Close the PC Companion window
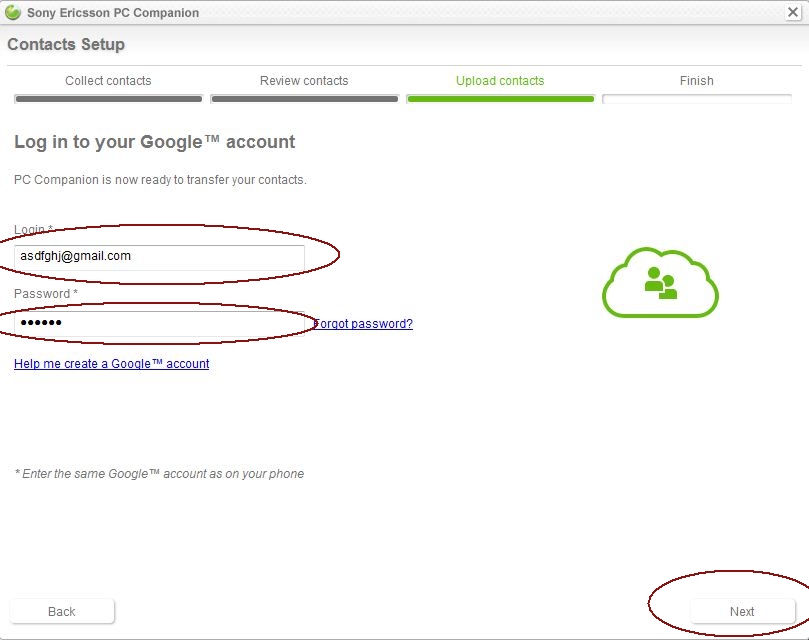 tap(792, 12)
